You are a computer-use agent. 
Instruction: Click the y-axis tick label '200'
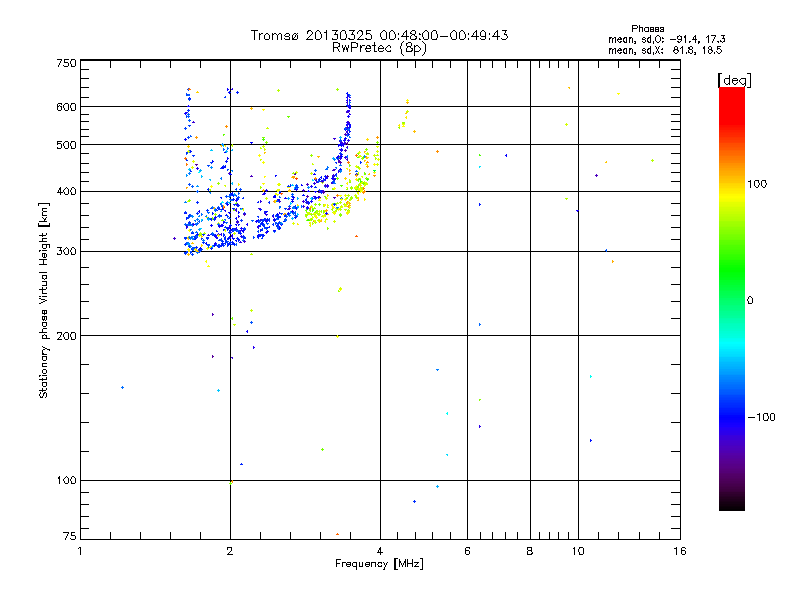[x=66, y=336]
